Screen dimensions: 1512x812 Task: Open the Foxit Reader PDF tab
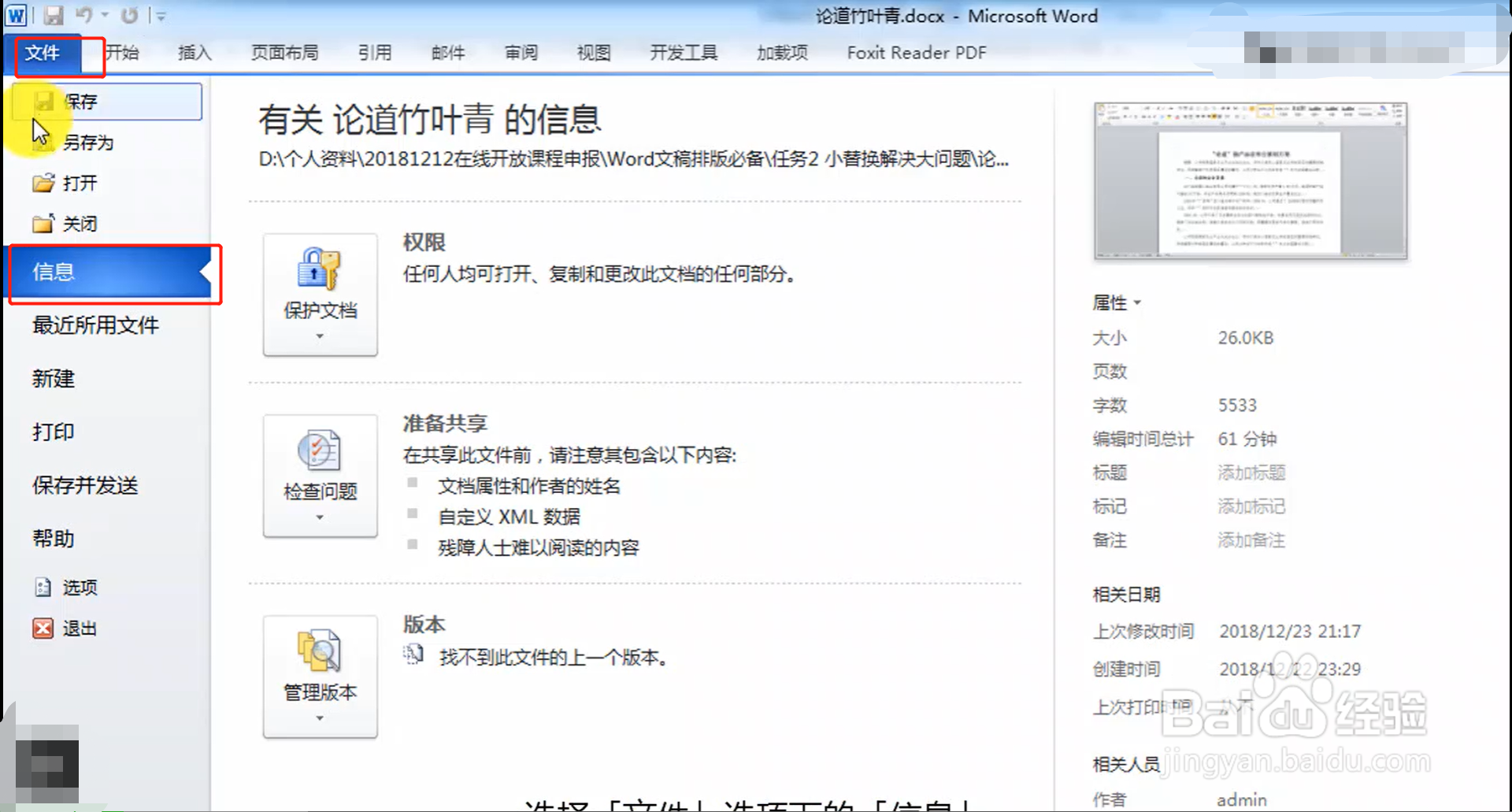[x=917, y=53]
